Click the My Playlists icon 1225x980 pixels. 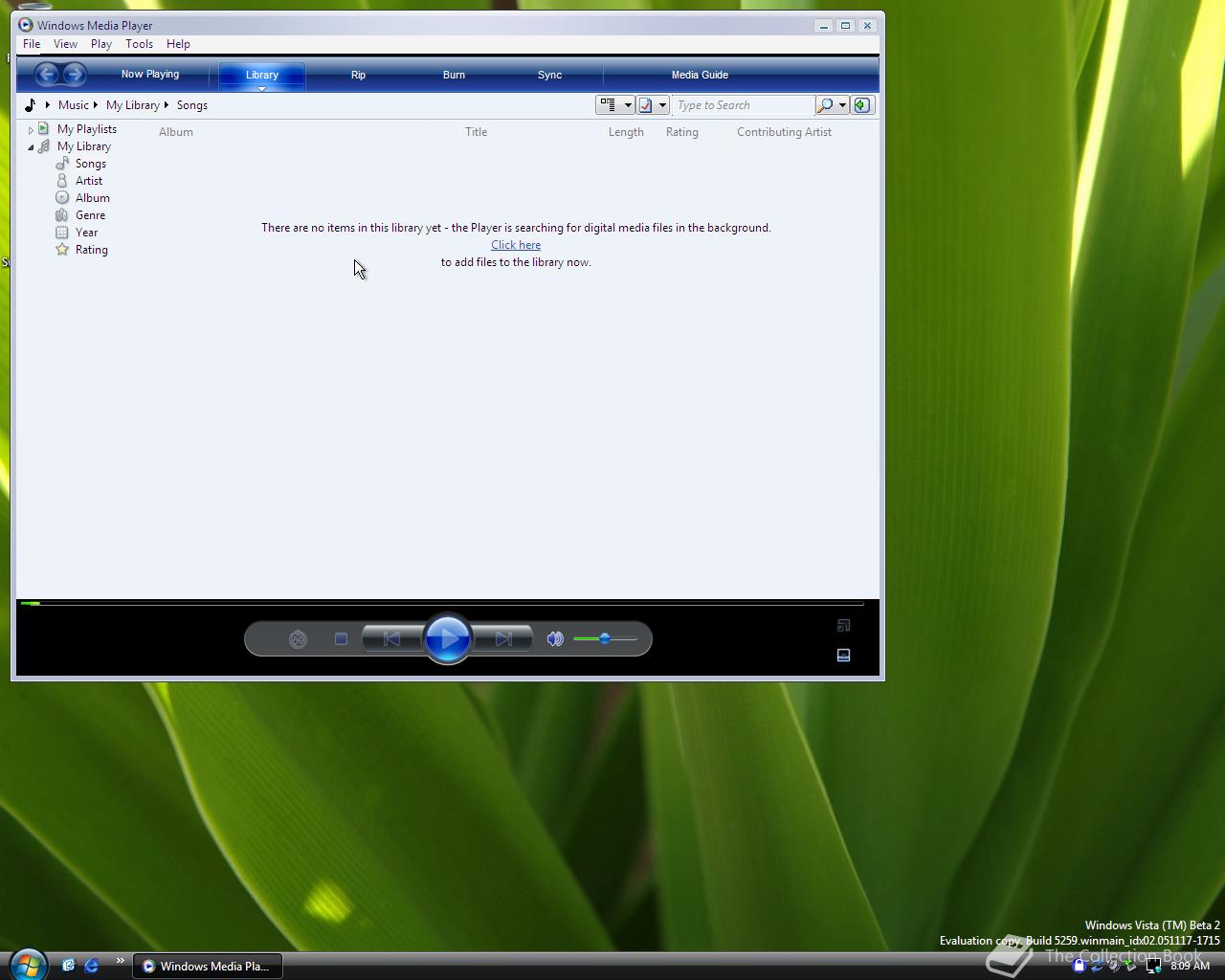click(43, 128)
